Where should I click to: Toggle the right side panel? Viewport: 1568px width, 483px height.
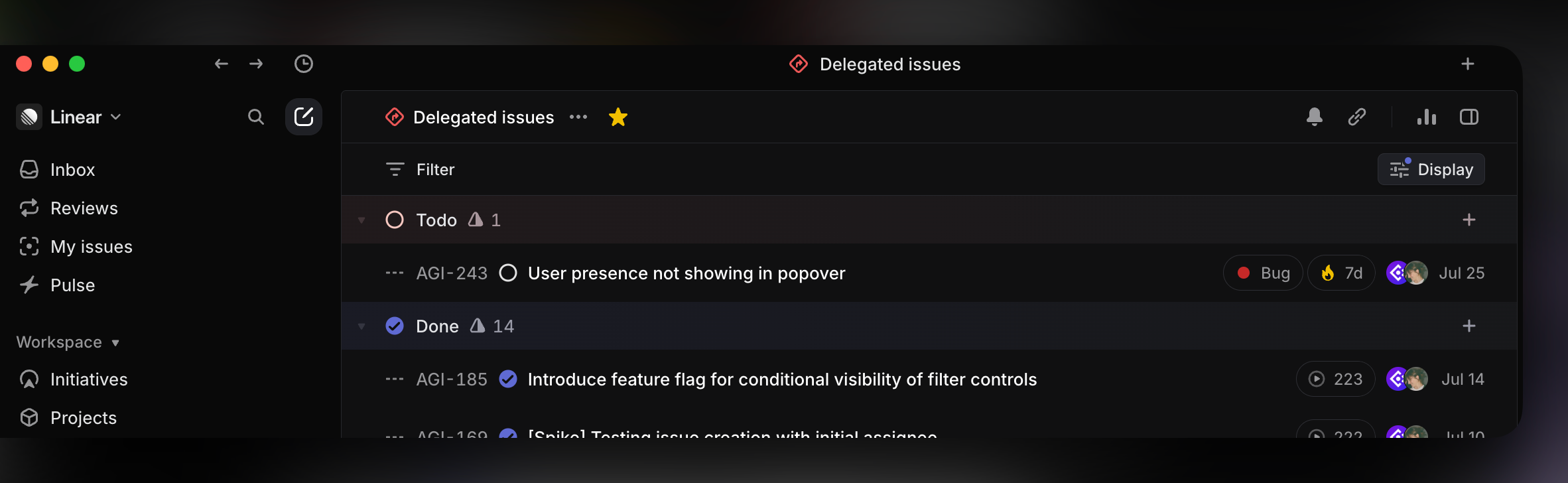1469,117
